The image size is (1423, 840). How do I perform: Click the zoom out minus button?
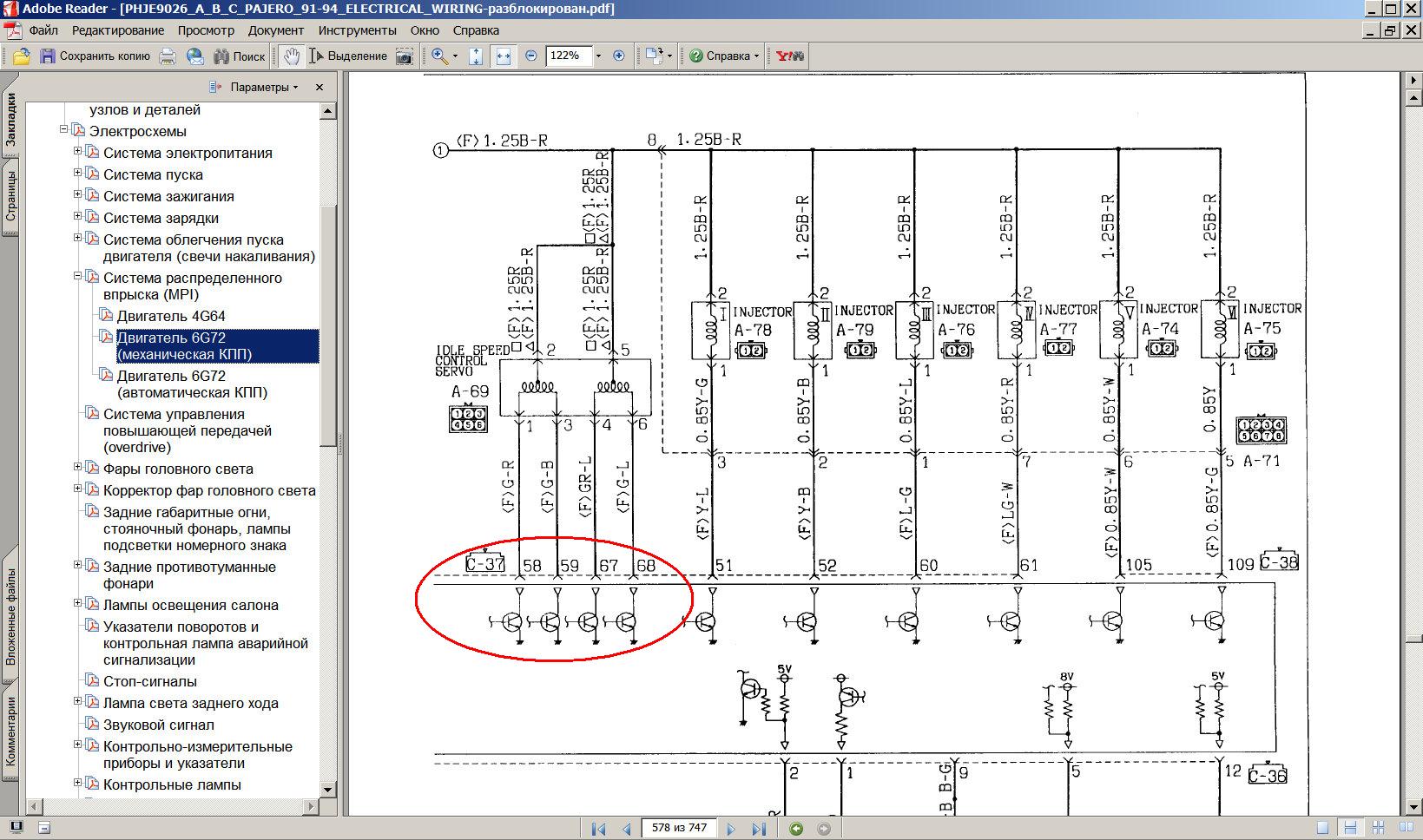tap(531, 56)
